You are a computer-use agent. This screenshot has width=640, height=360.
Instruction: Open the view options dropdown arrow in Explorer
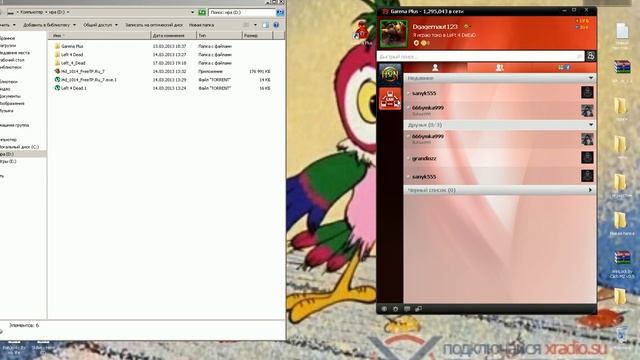(x=256, y=25)
